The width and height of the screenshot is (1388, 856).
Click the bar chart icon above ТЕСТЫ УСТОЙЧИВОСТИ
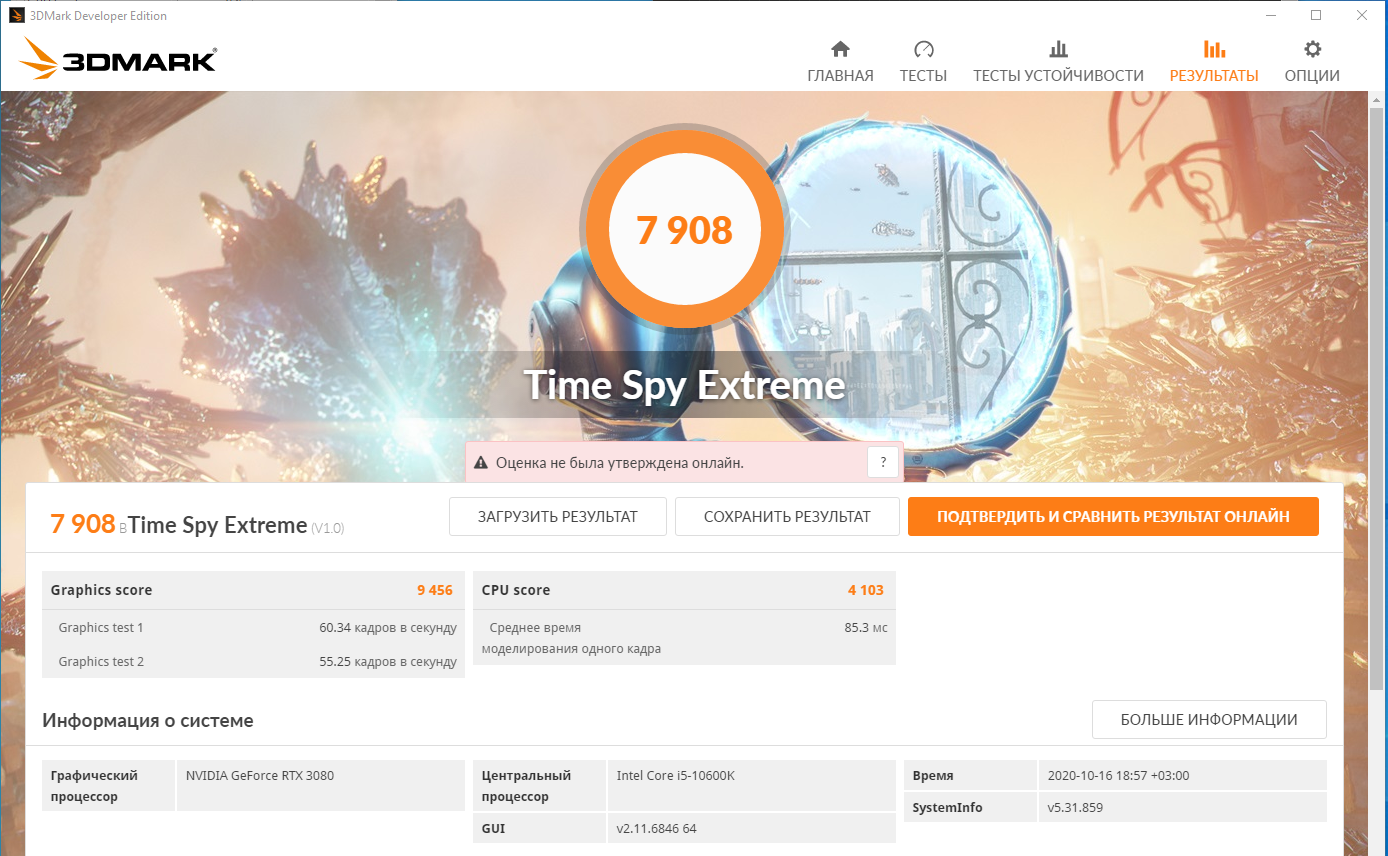(1058, 49)
